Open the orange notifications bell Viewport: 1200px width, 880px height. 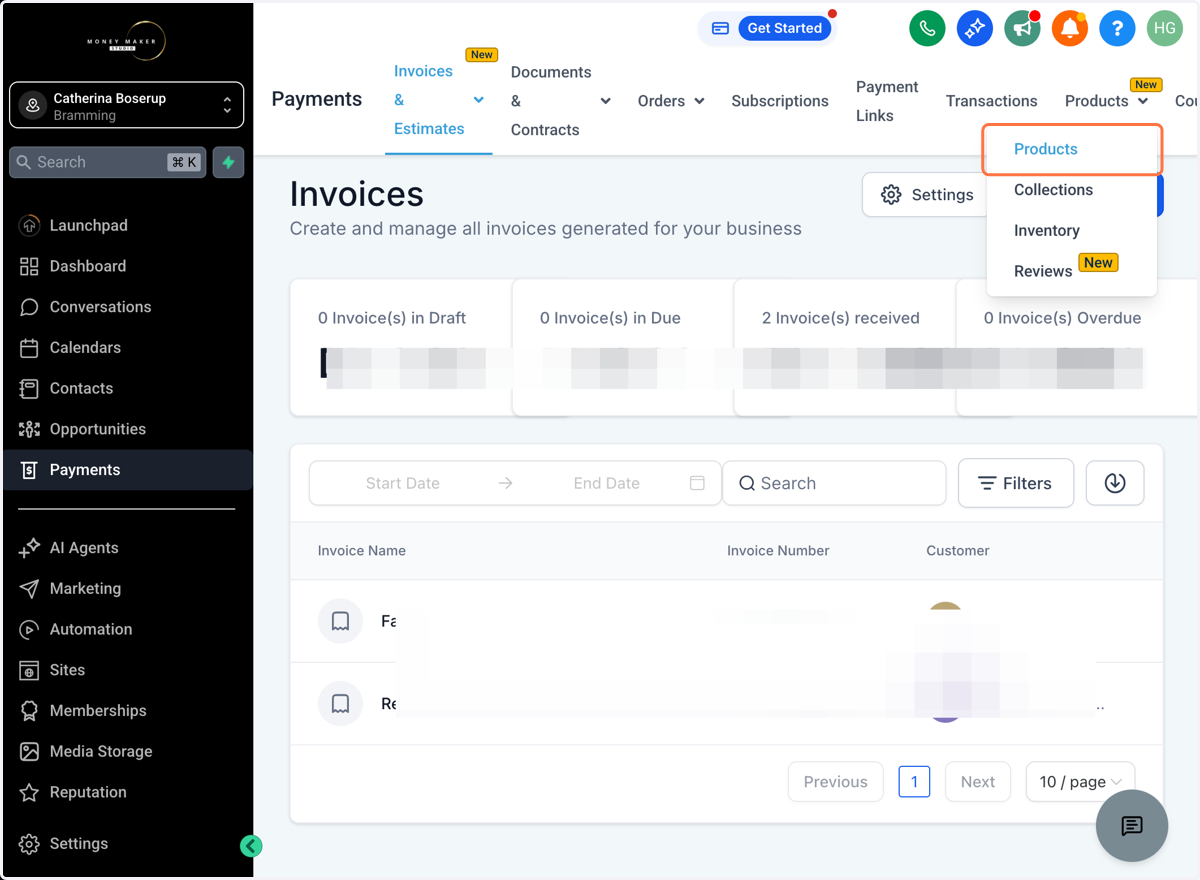(x=1069, y=29)
